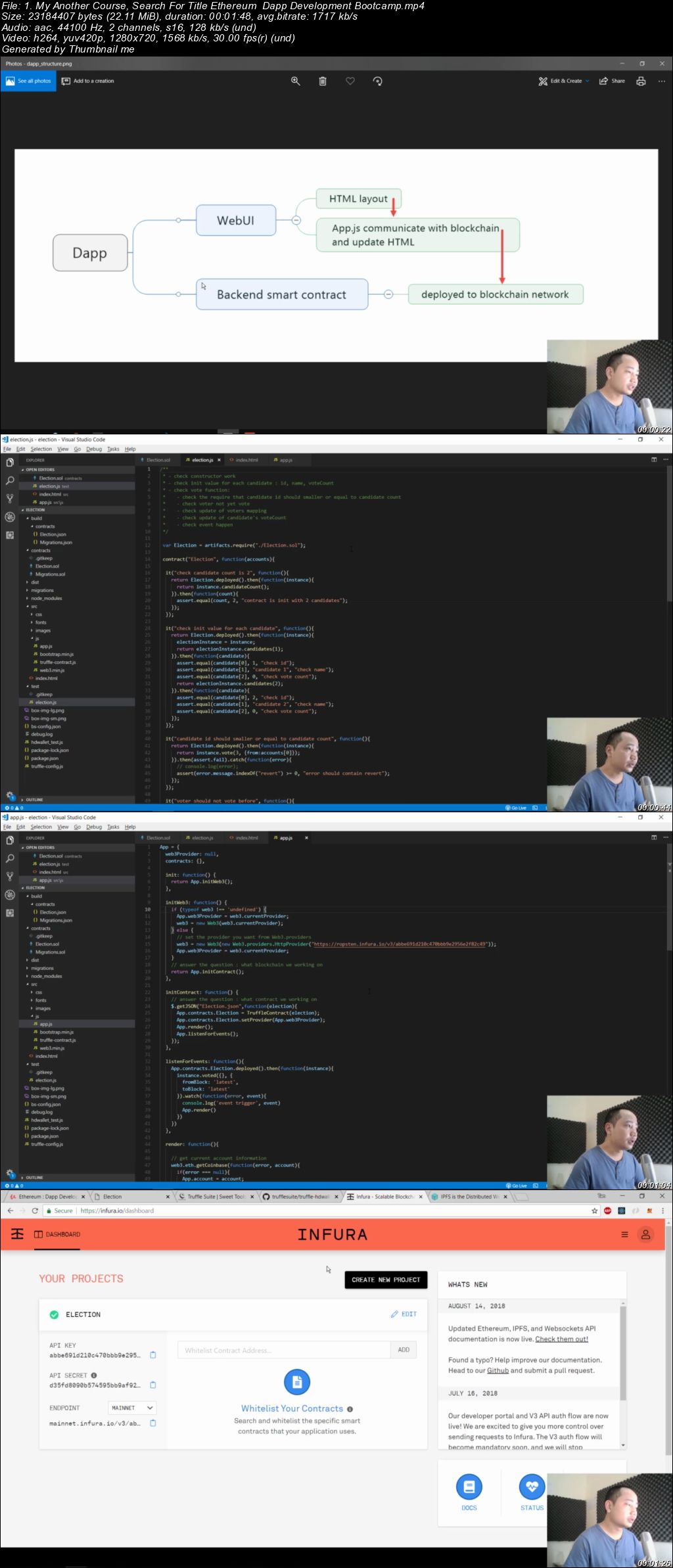Open the Edit & Create dropdown in Photos

[564, 81]
